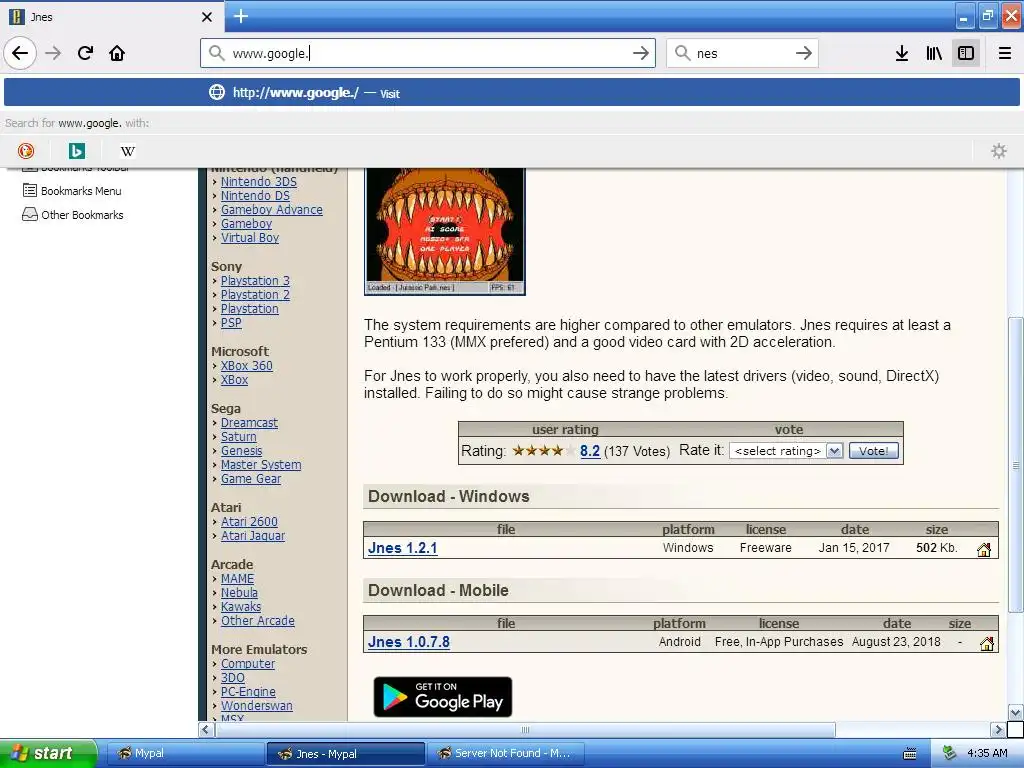Open the Genesis link
Image resolution: width=1024 pixels, height=768 pixels.
[x=241, y=451]
